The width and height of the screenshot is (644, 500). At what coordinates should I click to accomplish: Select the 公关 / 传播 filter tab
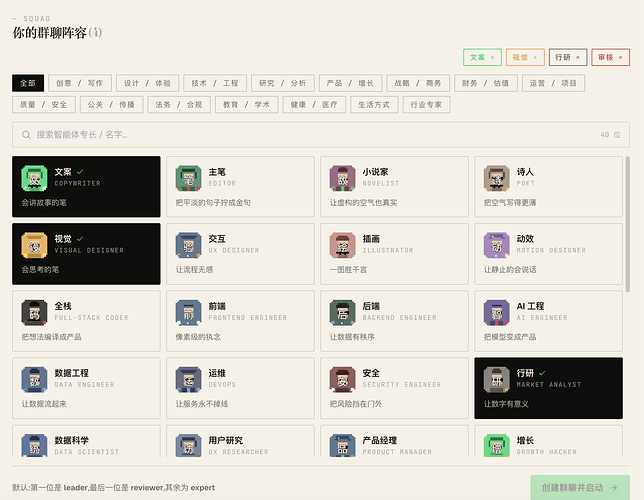pos(111,105)
